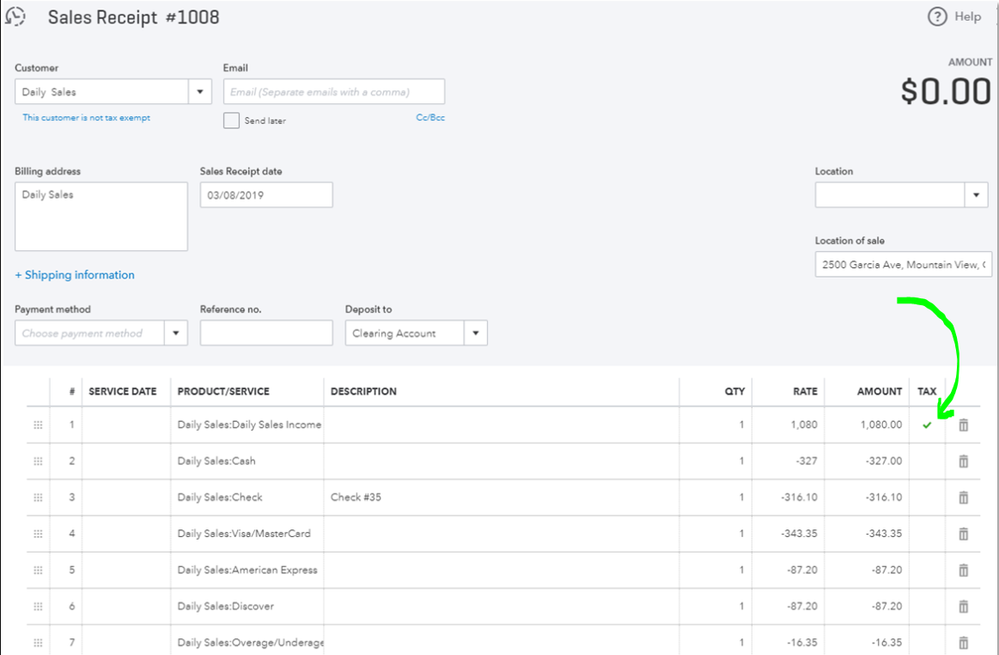The height and width of the screenshot is (655, 999).
Task: Open the Help question mark icon
Action: click(x=937, y=17)
